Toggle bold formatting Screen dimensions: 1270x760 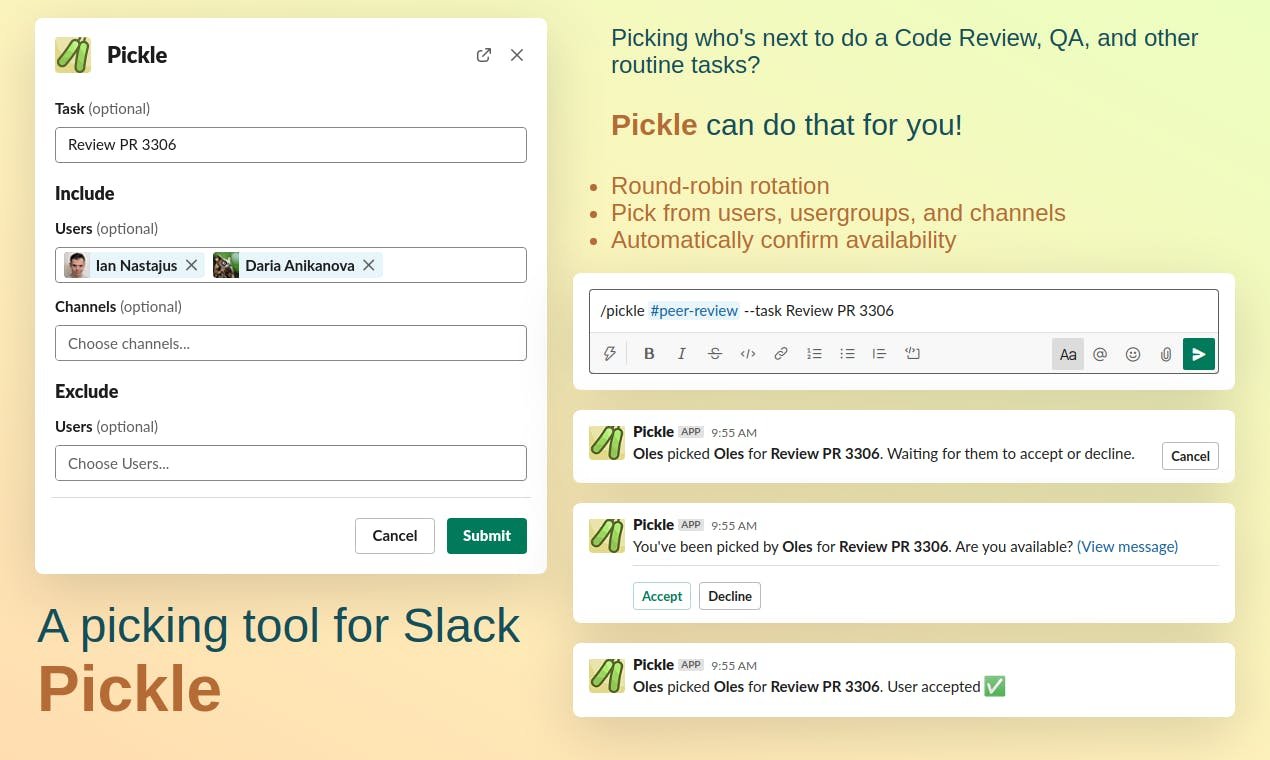(x=649, y=354)
